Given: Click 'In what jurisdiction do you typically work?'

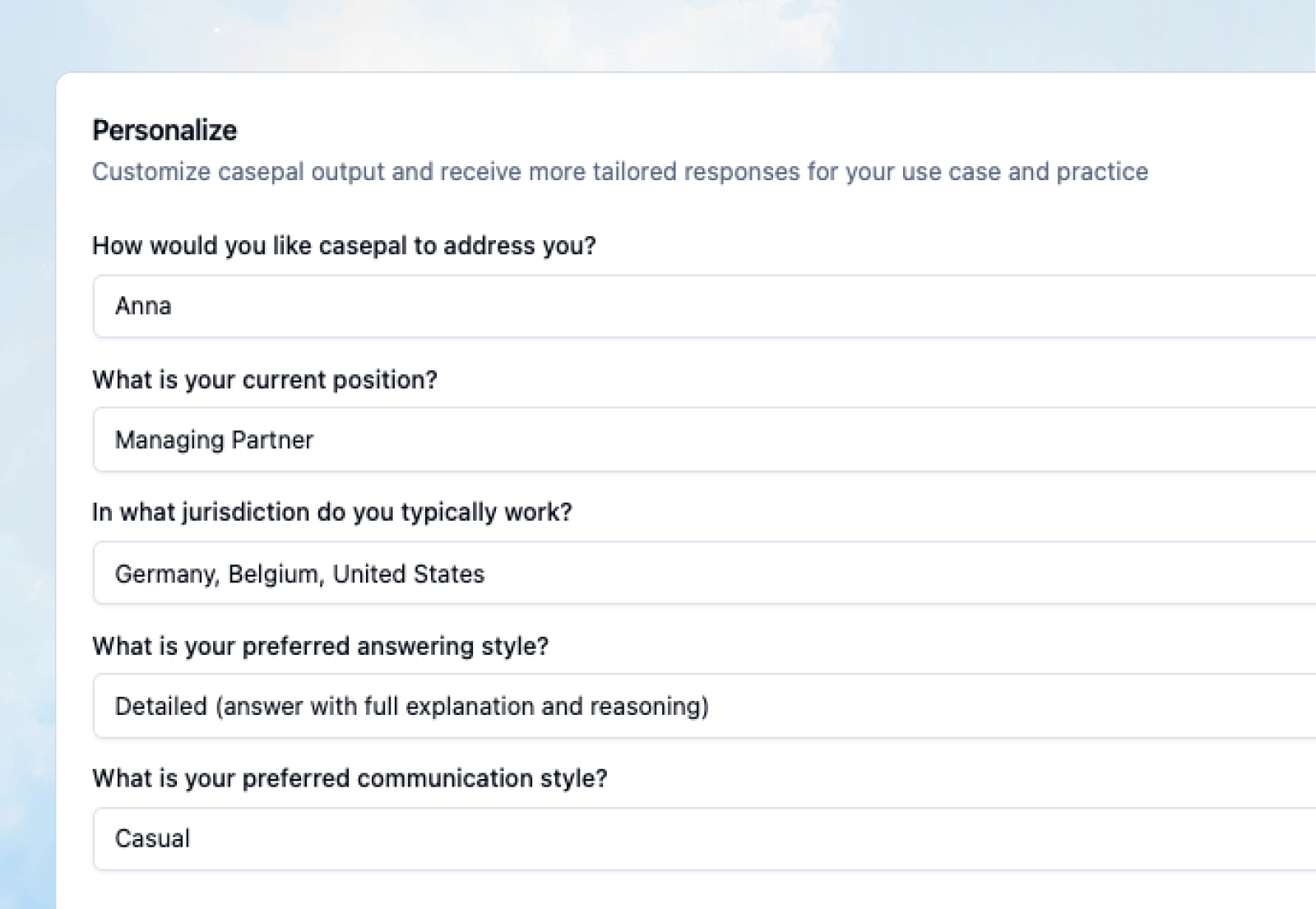Looking at the screenshot, I should (334, 512).
